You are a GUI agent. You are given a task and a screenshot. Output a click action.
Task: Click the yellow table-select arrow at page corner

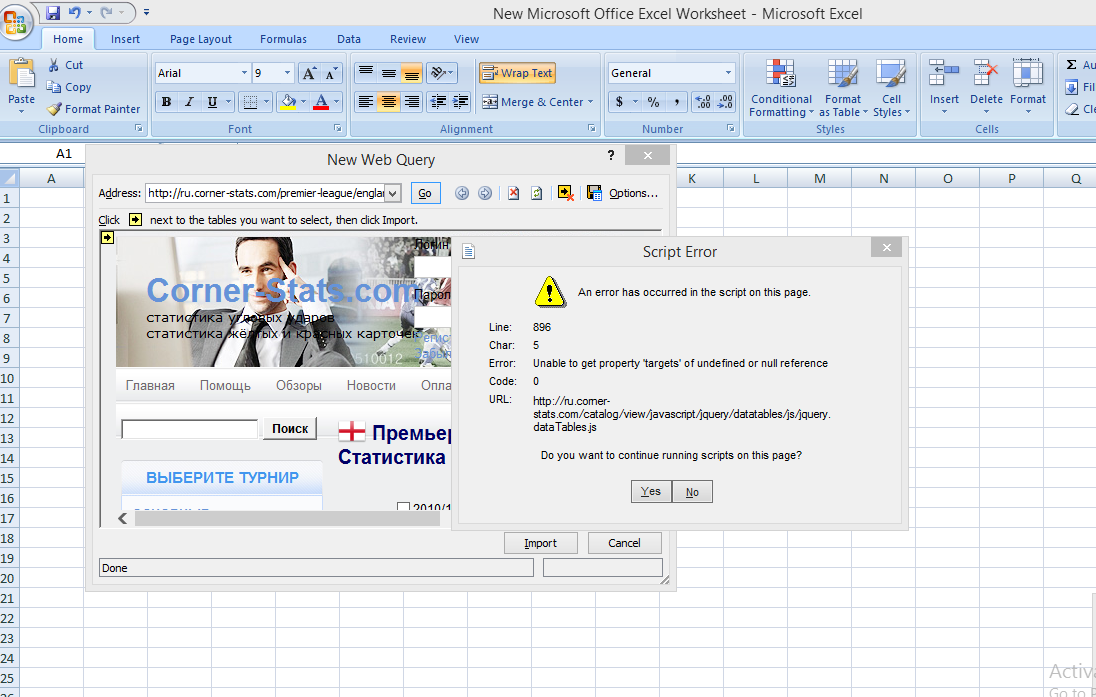pos(107,237)
